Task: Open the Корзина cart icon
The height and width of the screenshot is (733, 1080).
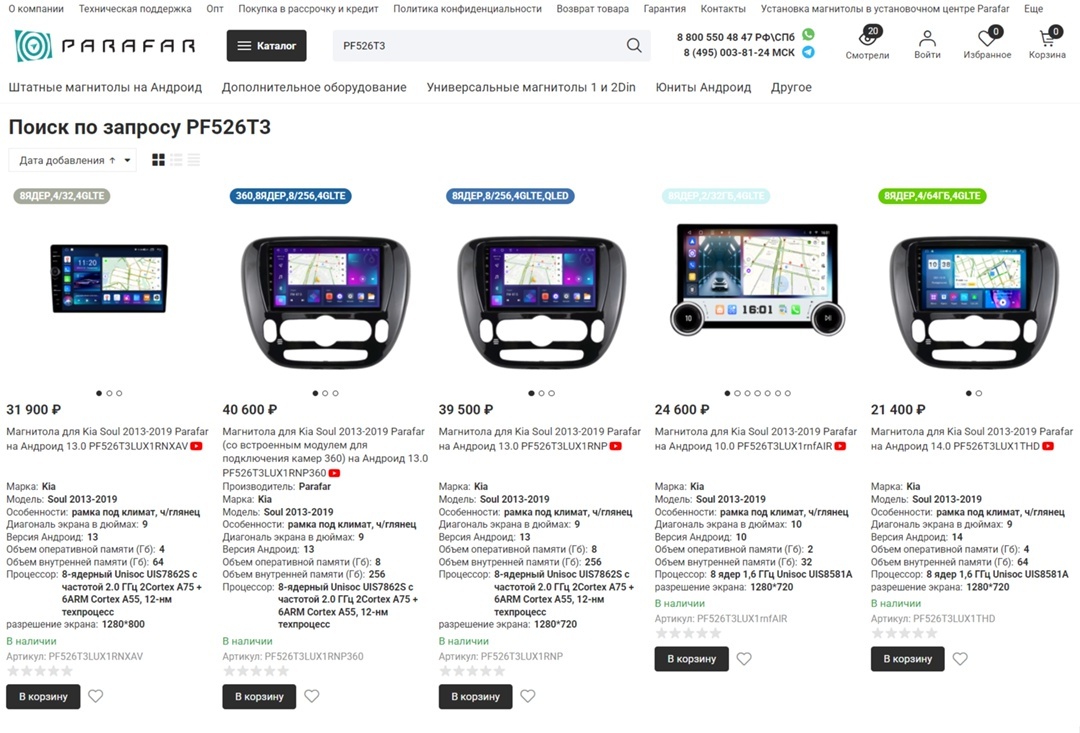Action: coord(1049,37)
